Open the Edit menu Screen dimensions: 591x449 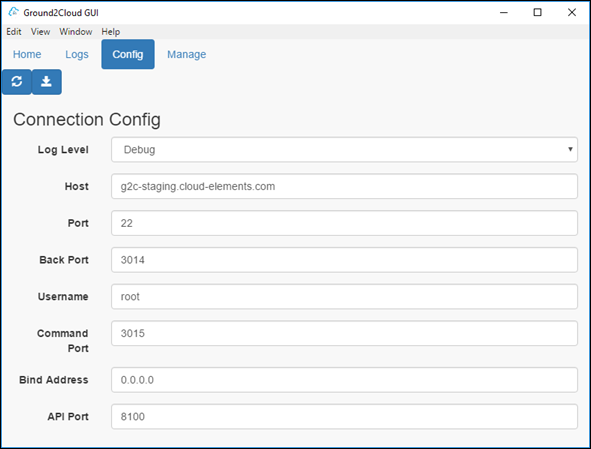tap(14, 32)
